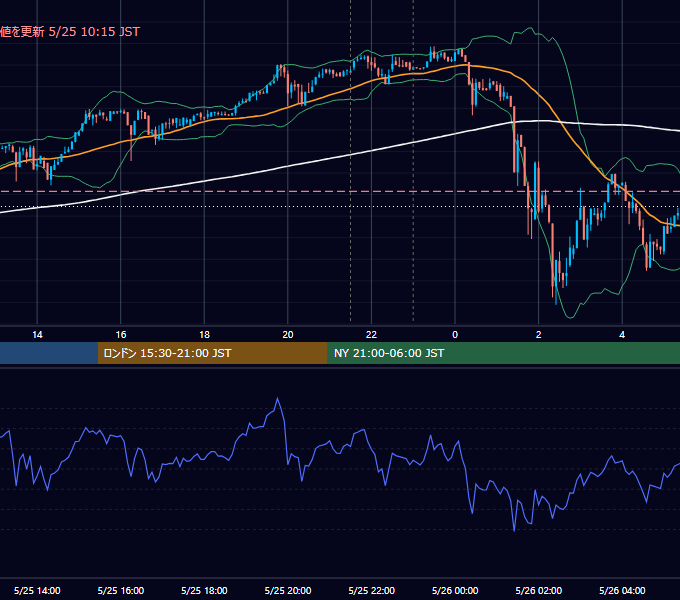
Task: Click the 16 hour axis label
Action: point(121,335)
